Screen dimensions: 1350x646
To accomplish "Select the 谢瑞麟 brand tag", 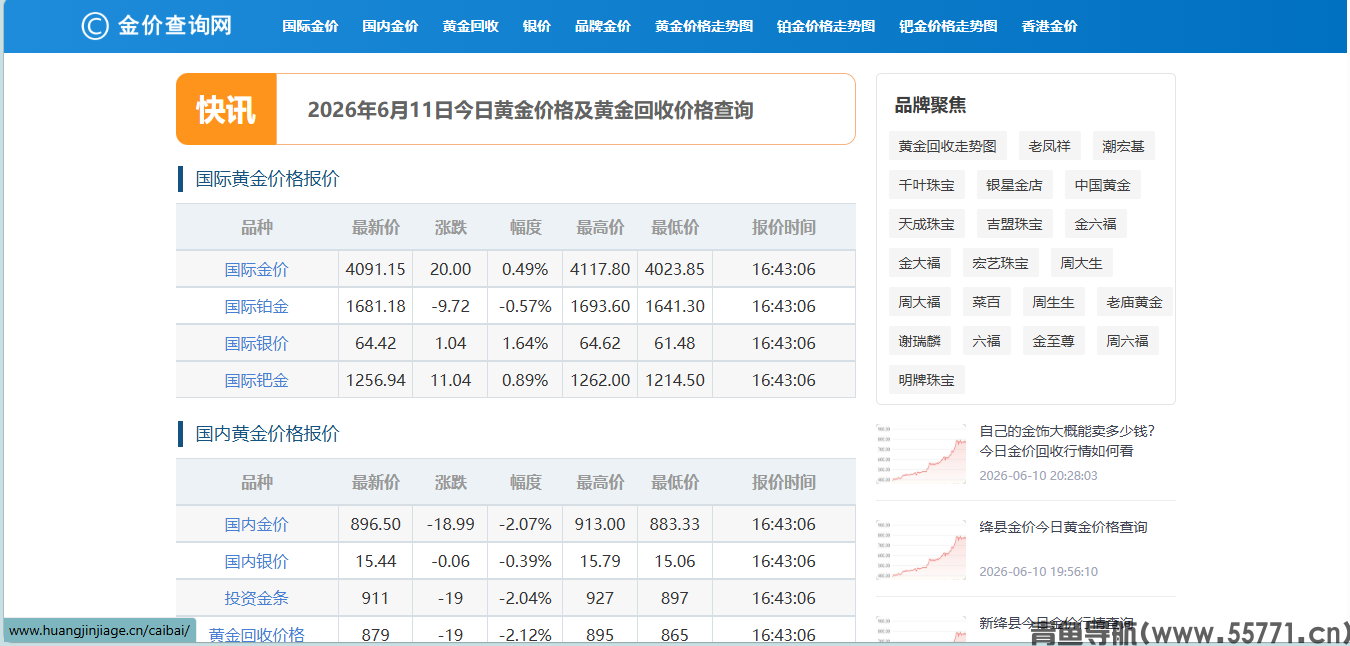I will point(920,341).
